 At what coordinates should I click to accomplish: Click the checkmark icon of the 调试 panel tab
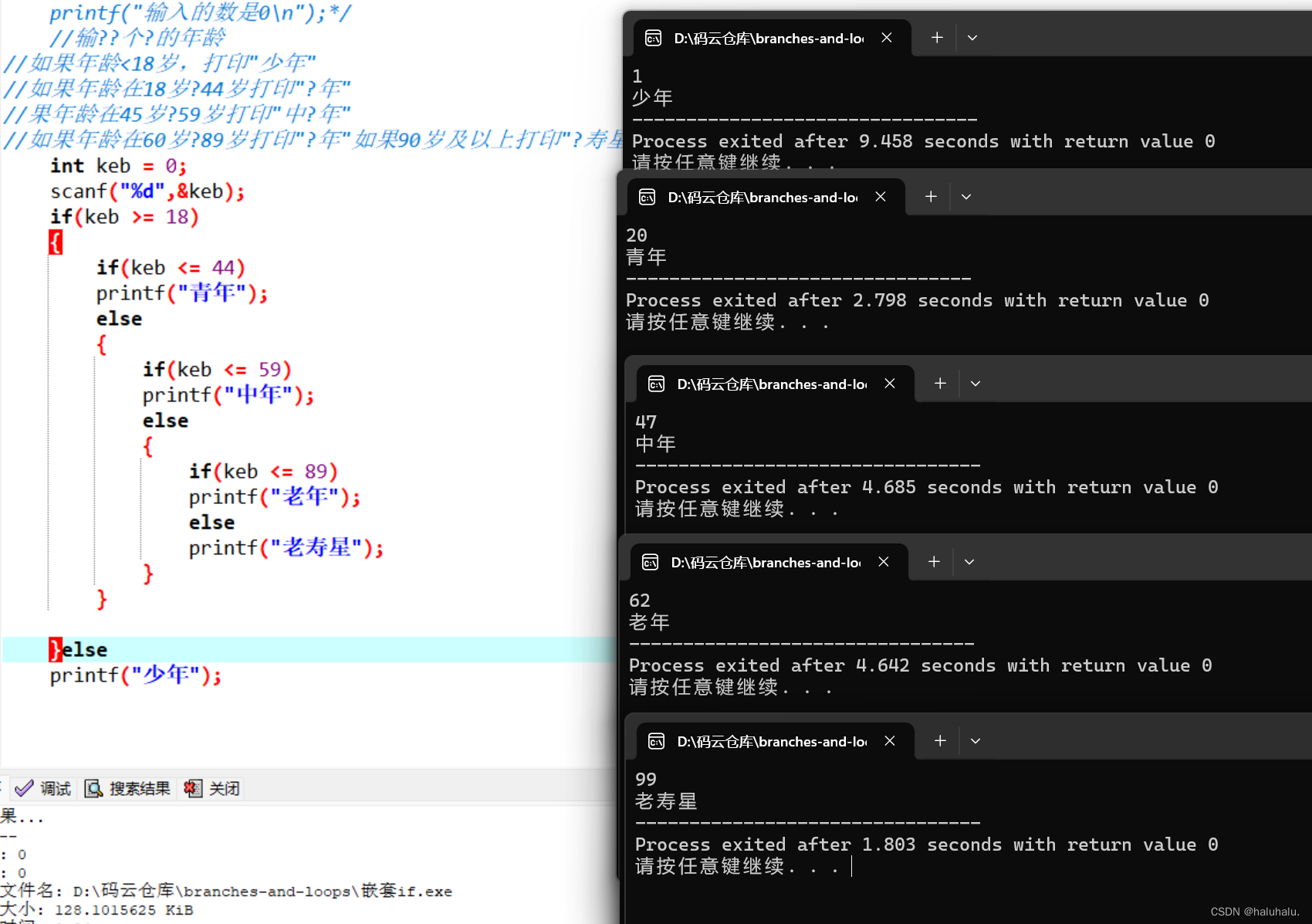[x=24, y=788]
